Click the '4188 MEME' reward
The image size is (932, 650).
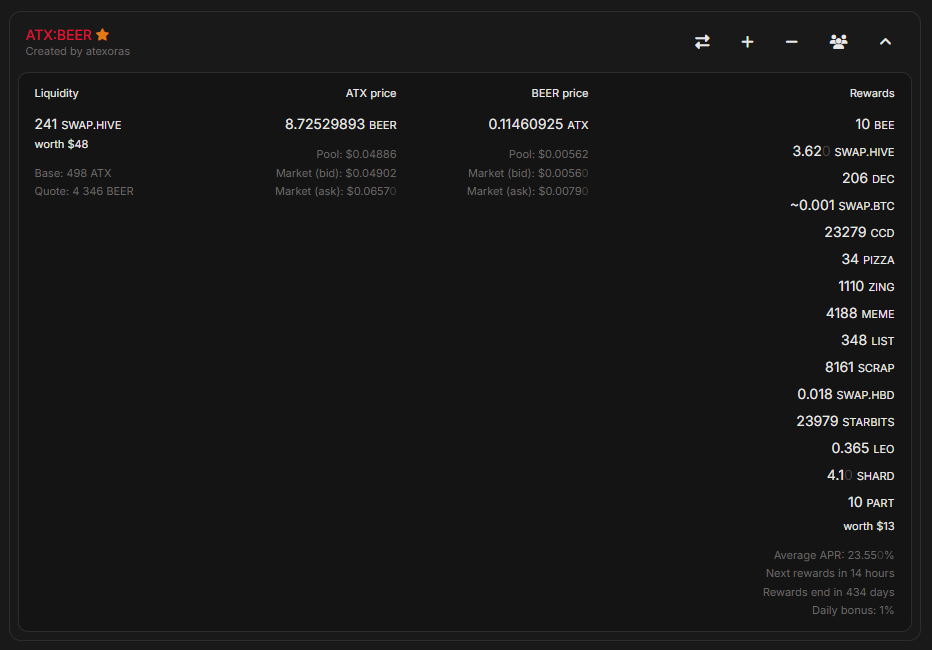[860, 314]
